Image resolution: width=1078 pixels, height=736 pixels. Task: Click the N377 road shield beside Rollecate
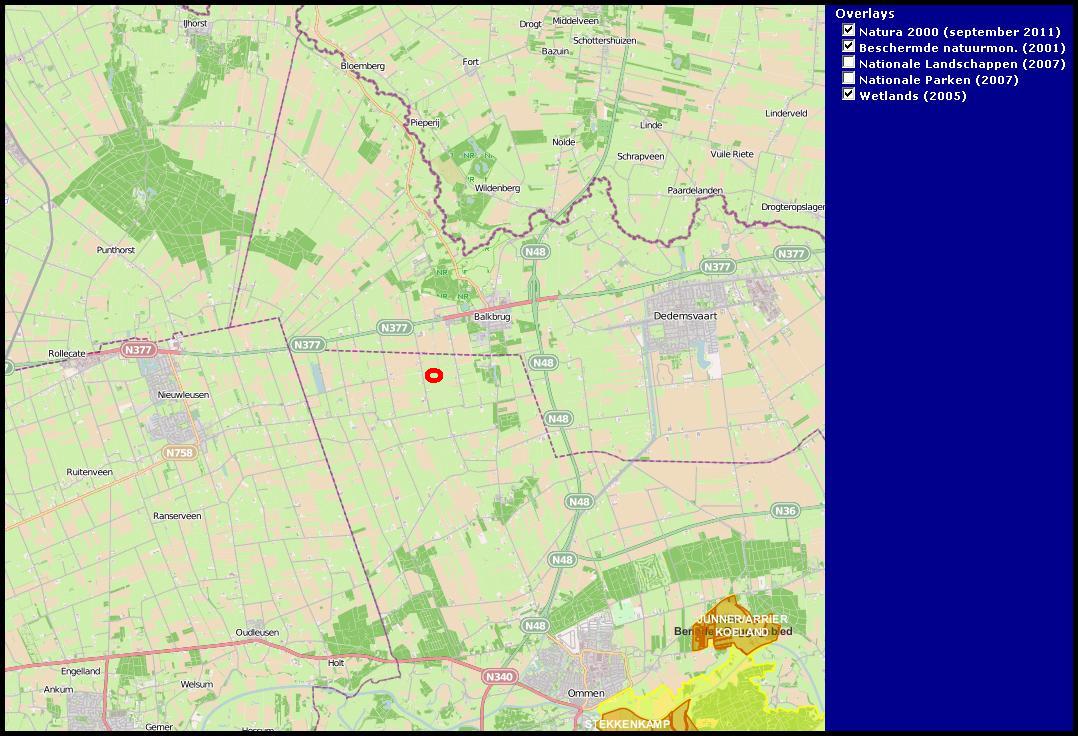138,350
